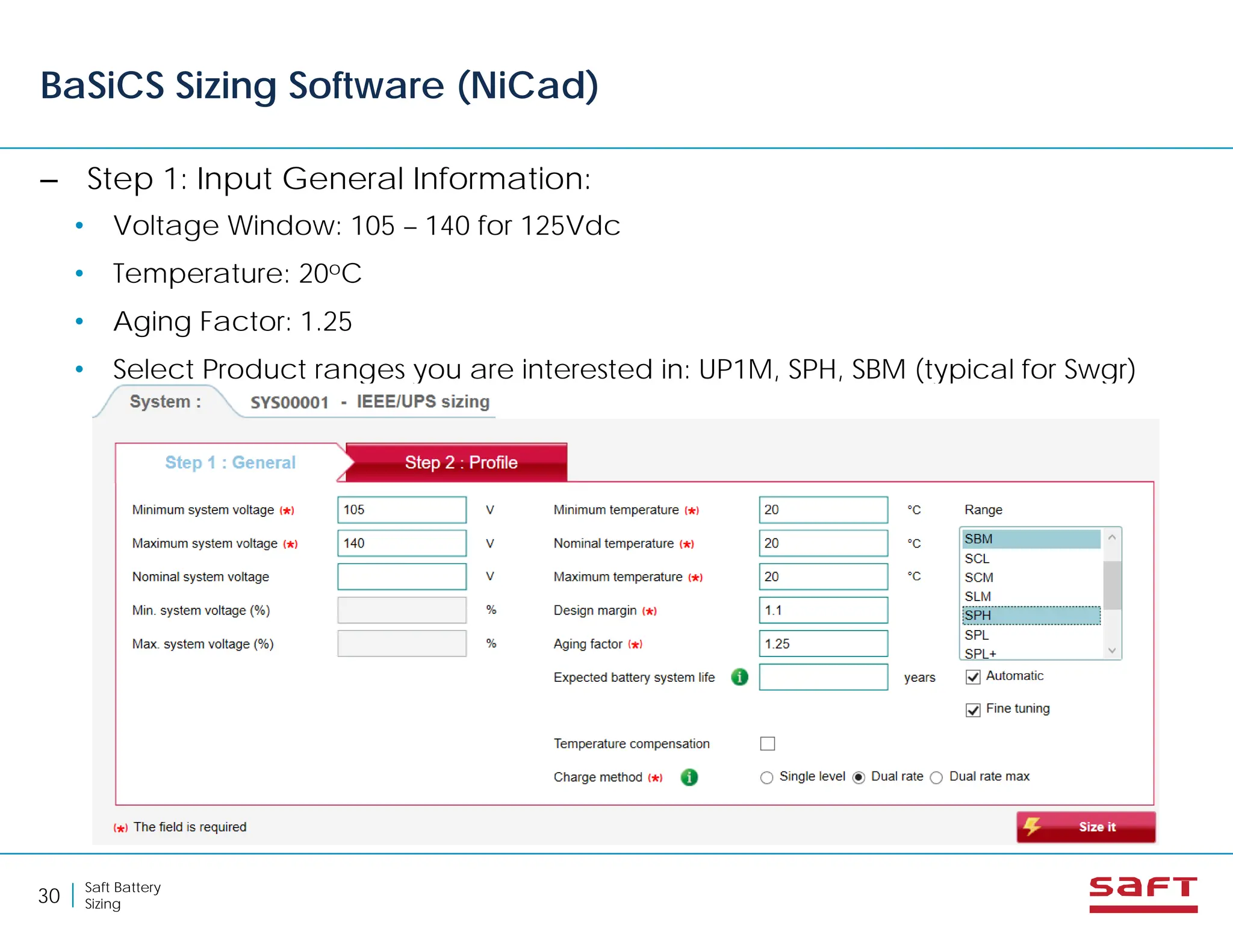
Task: Choose Dual rate max radio option
Action: [936, 777]
